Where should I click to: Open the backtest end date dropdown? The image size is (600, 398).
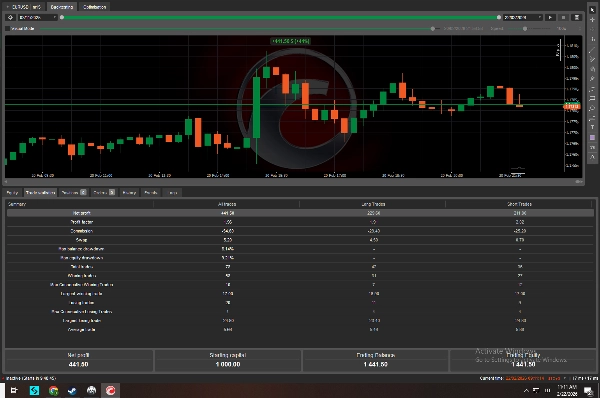click(x=523, y=18)
